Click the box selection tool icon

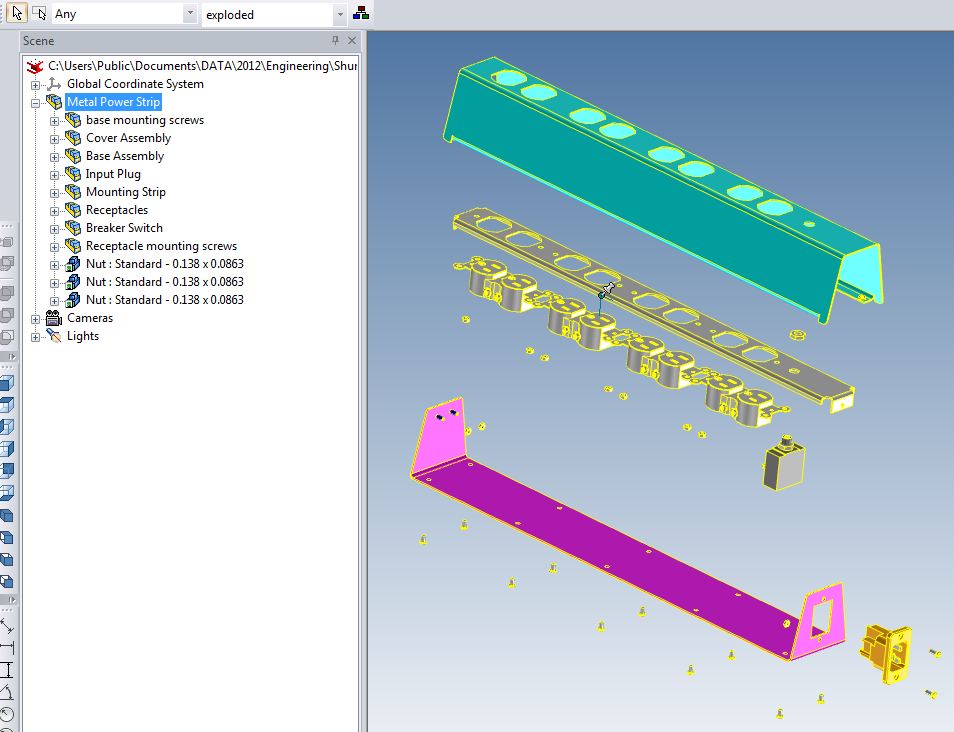click(39, 13)
